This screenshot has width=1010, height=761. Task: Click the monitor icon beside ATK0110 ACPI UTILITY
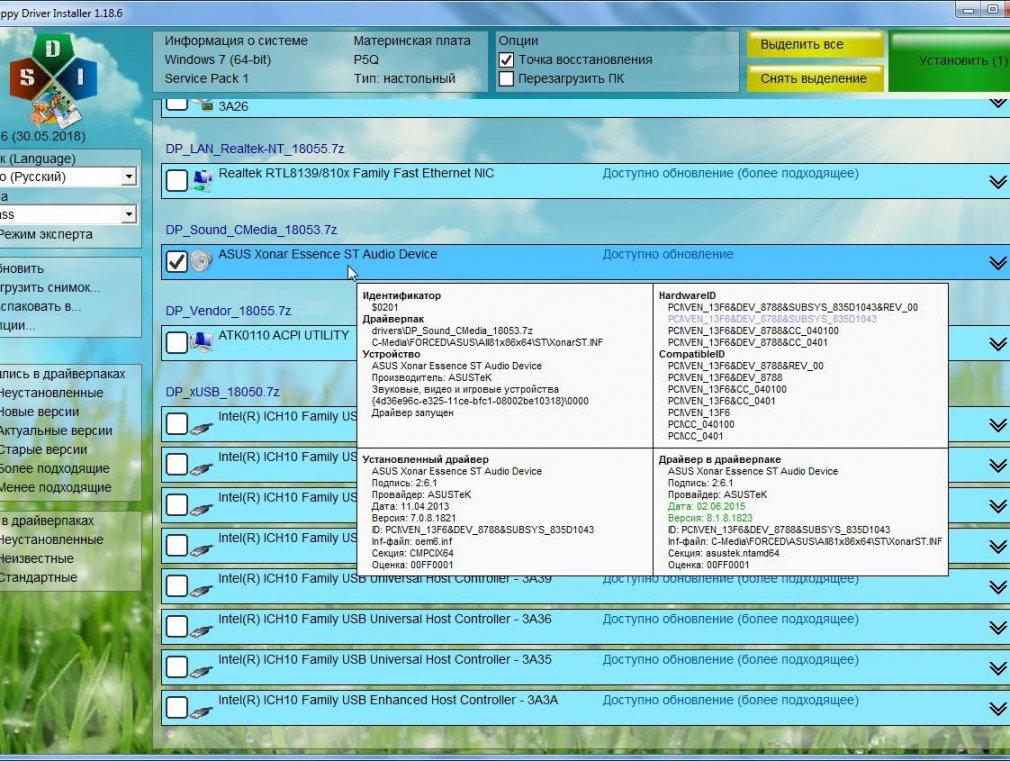pos(202,342)
